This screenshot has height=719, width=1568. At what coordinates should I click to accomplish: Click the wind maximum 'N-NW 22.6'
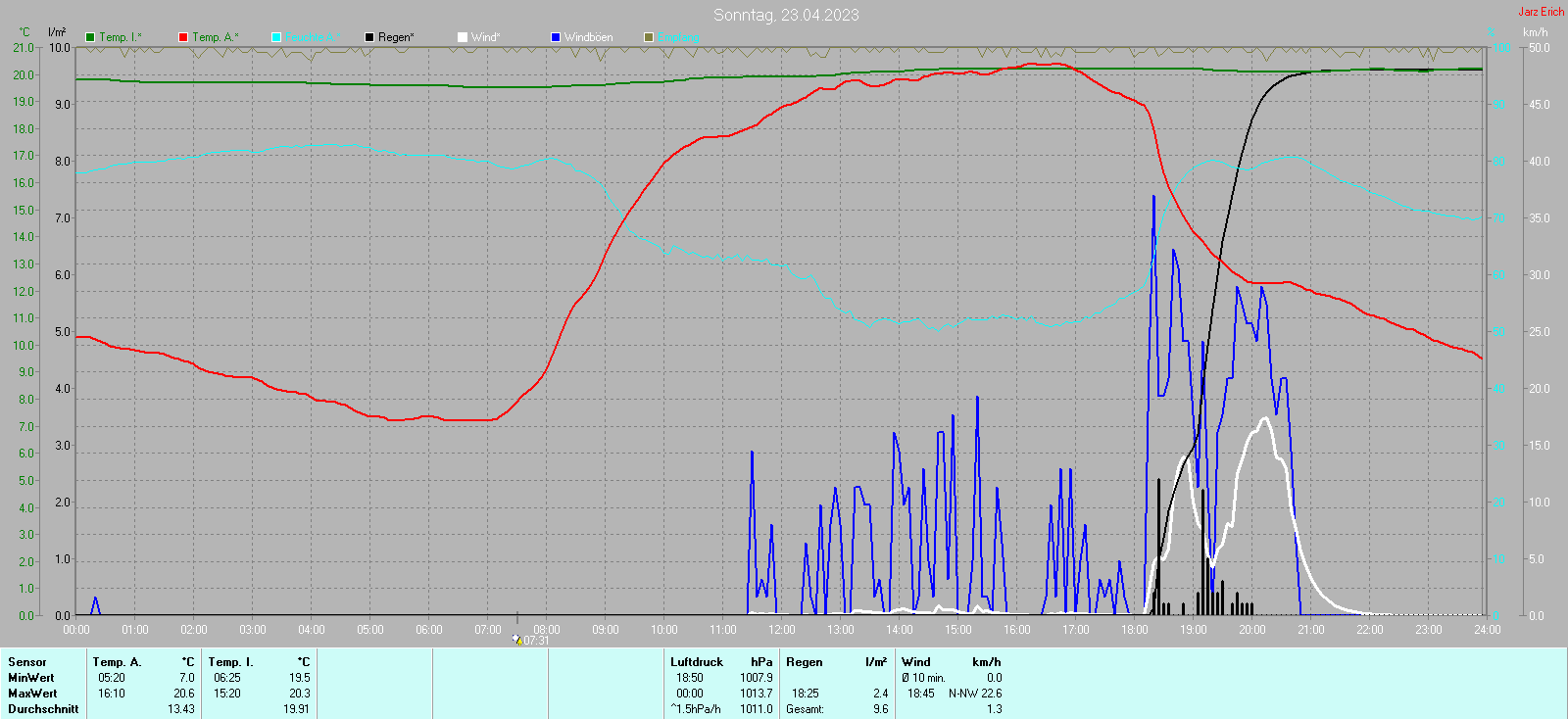[975, 694]
